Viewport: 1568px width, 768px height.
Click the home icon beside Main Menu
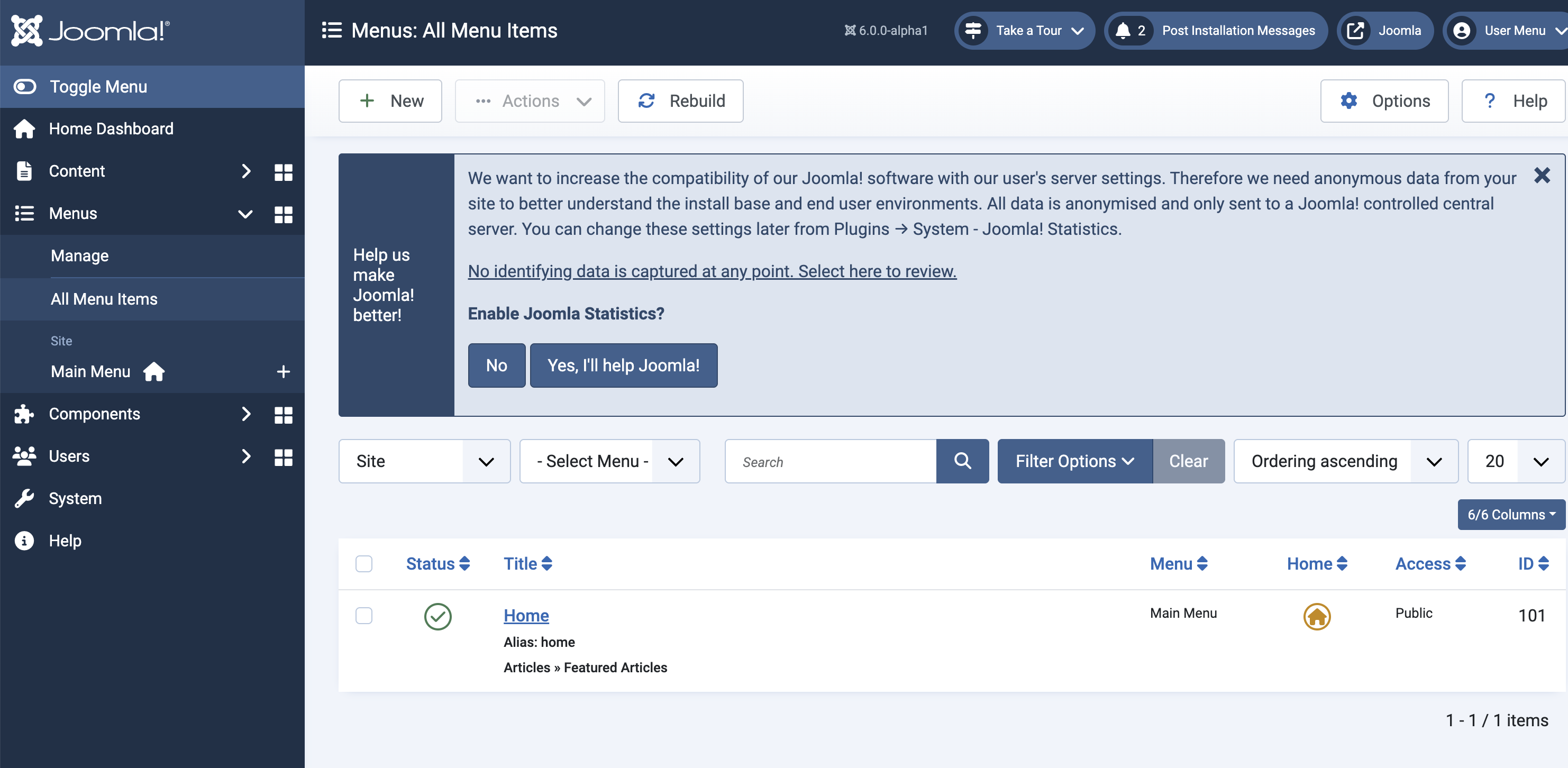[x=154, y=371]
